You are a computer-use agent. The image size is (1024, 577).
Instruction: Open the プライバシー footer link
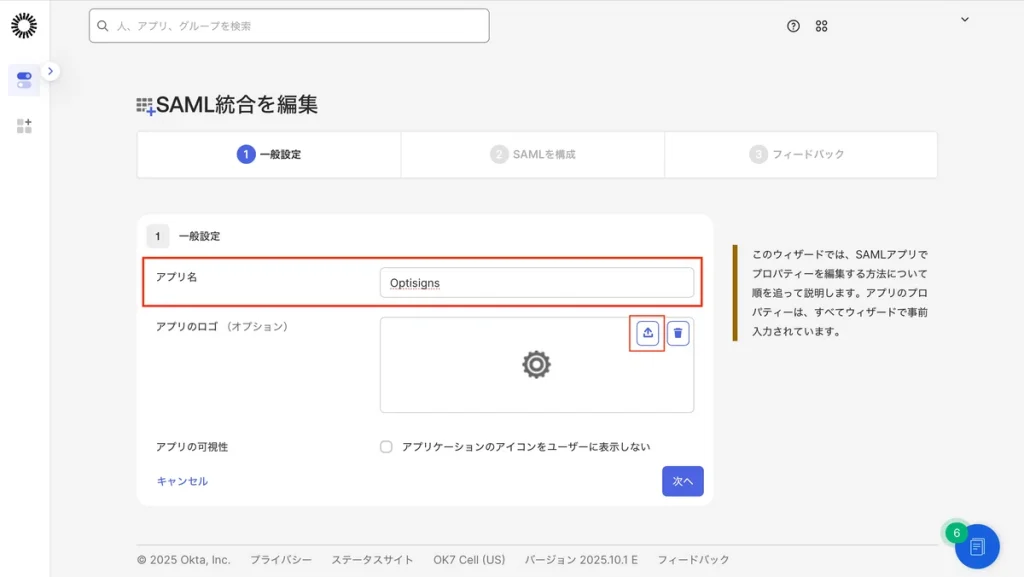pyautogui.click(x=281, y=560)
